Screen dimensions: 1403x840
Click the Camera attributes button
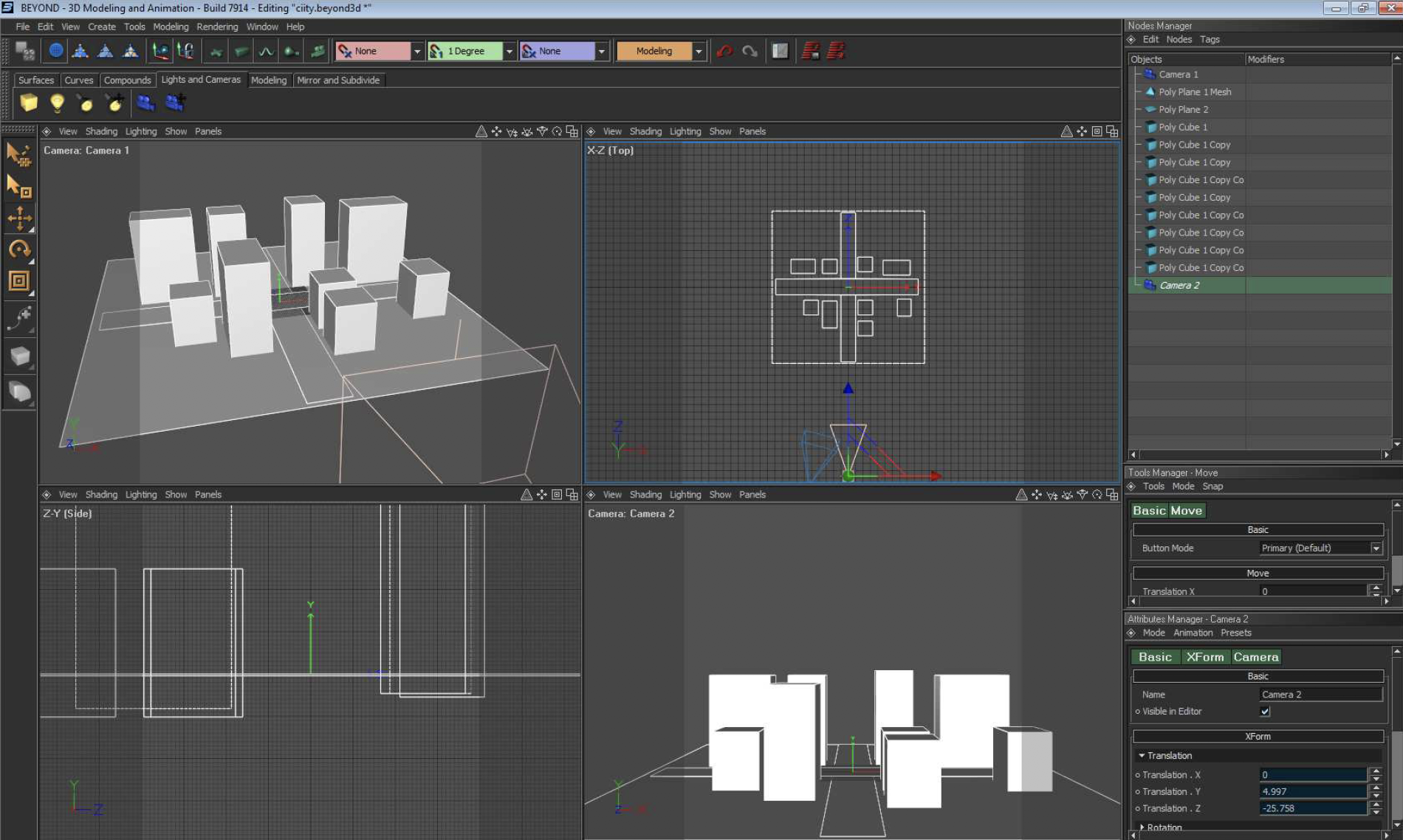[1255, 657]
